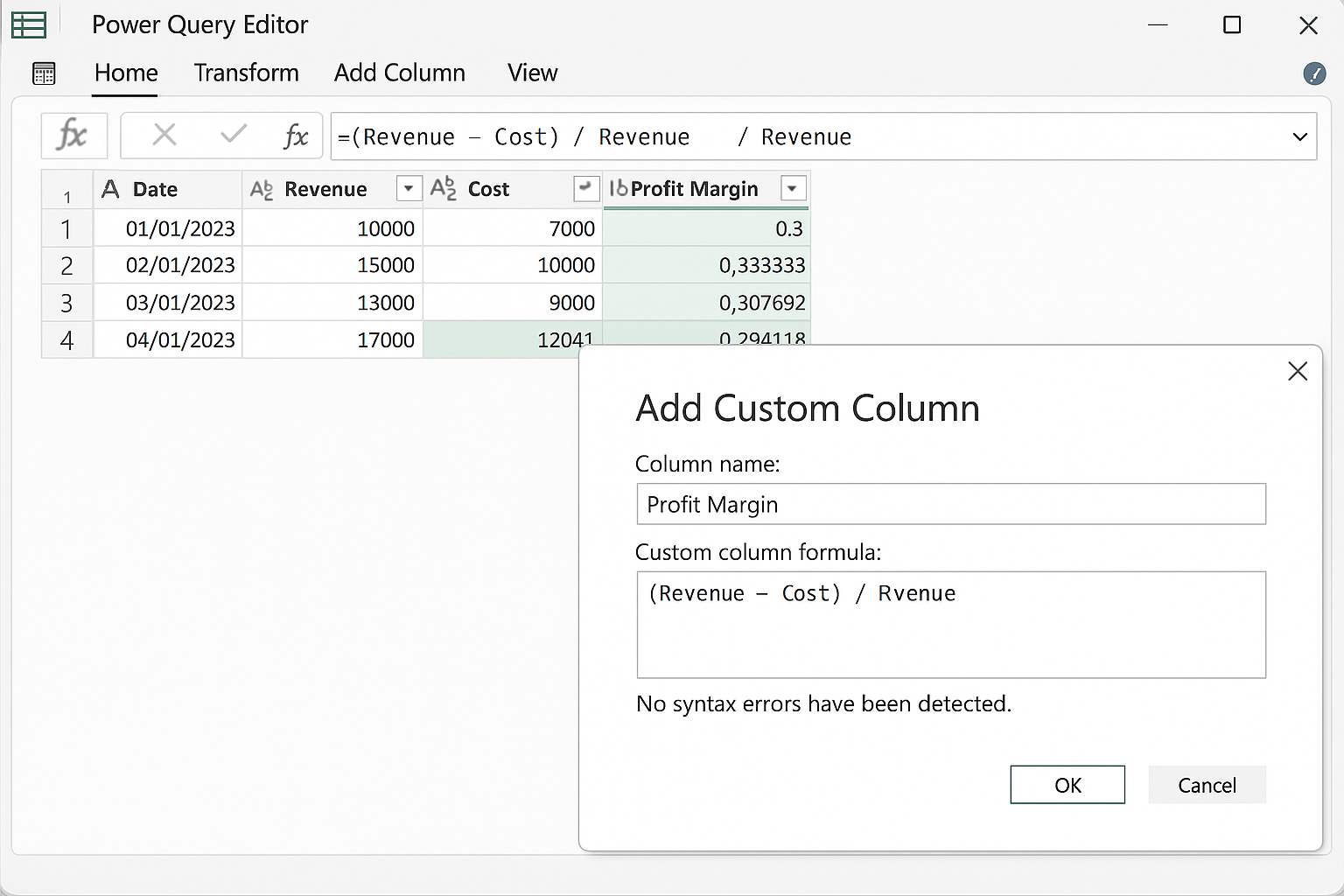Click the Date column type icon
This screenshot has height=896, width=1344.
(x=110, y=189)
